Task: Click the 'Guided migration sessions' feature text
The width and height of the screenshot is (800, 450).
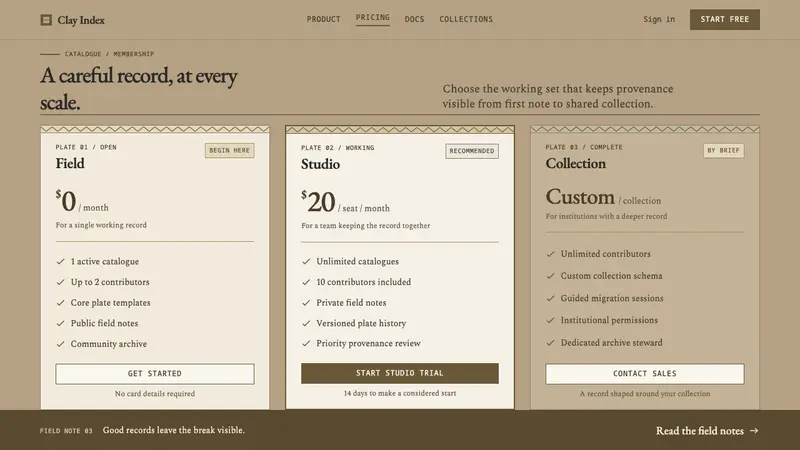Action: click(612, 298)
